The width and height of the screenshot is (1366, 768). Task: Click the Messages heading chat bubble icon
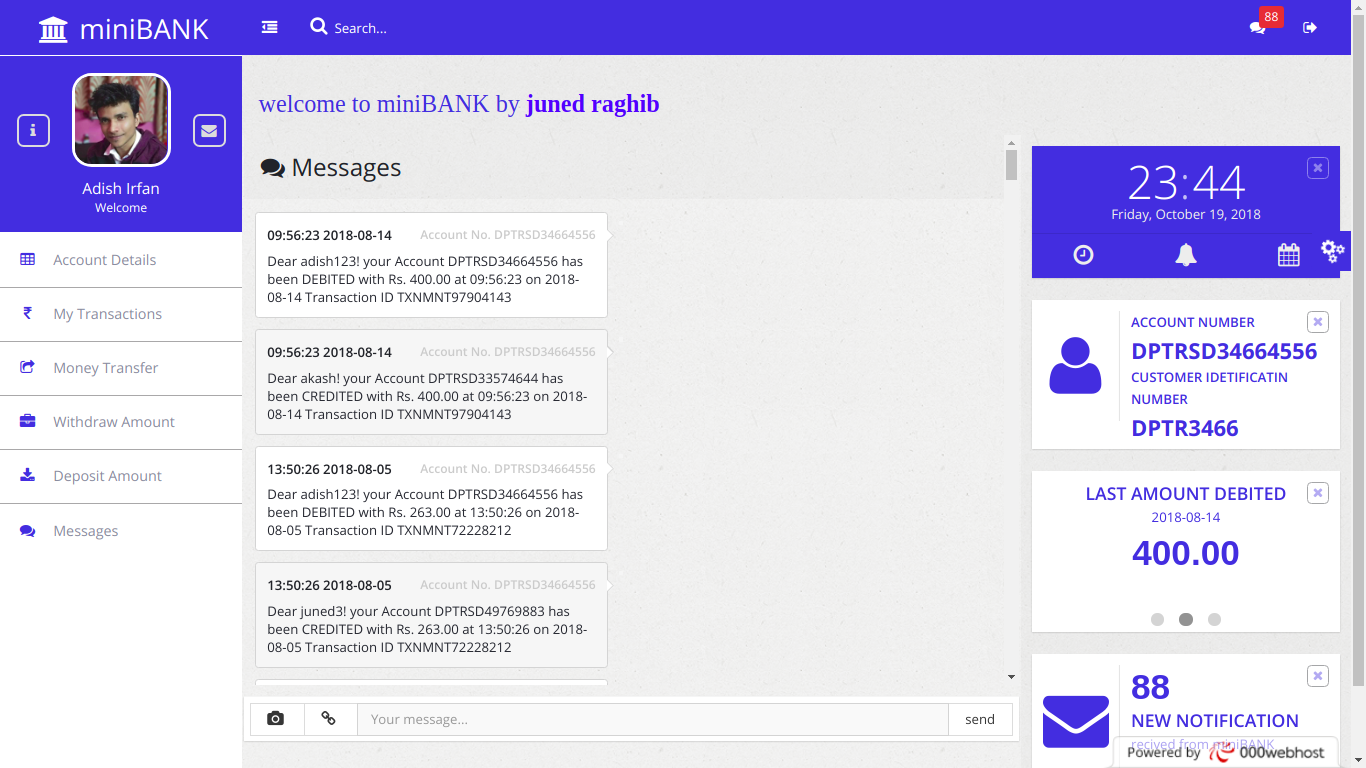[x=273, y=168]
